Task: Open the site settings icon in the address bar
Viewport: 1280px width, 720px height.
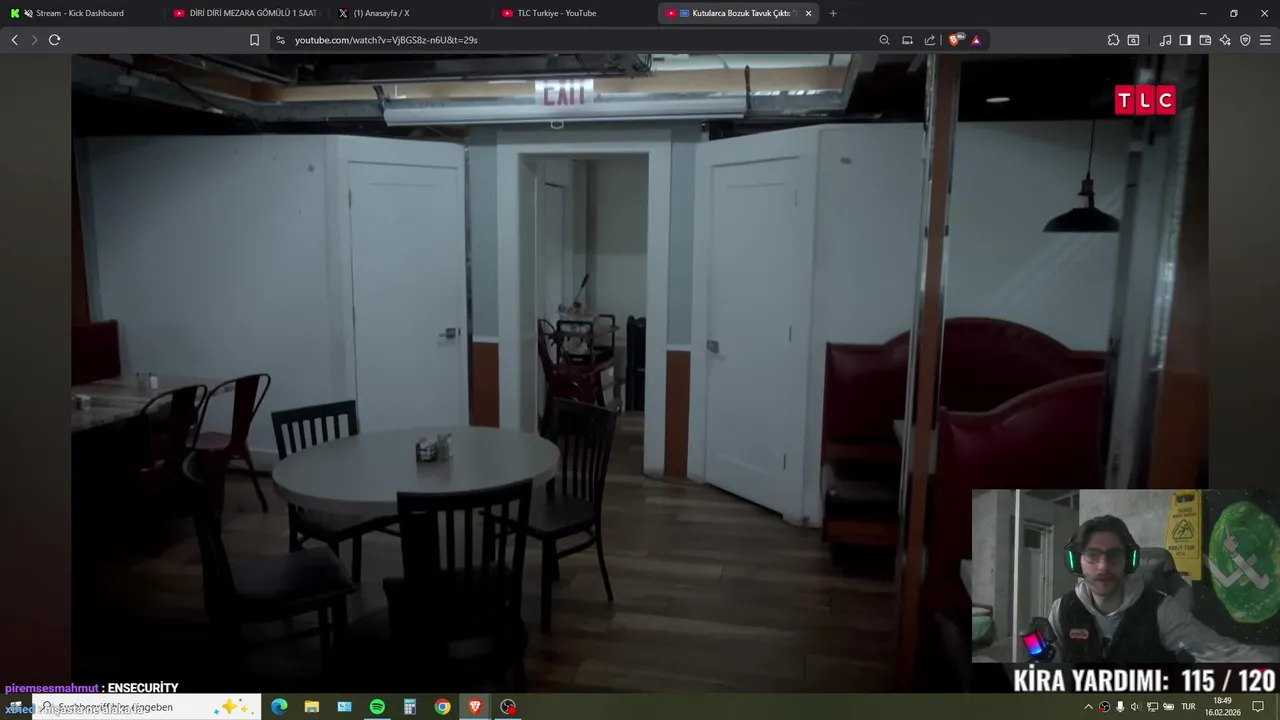Action: [280, 40]
